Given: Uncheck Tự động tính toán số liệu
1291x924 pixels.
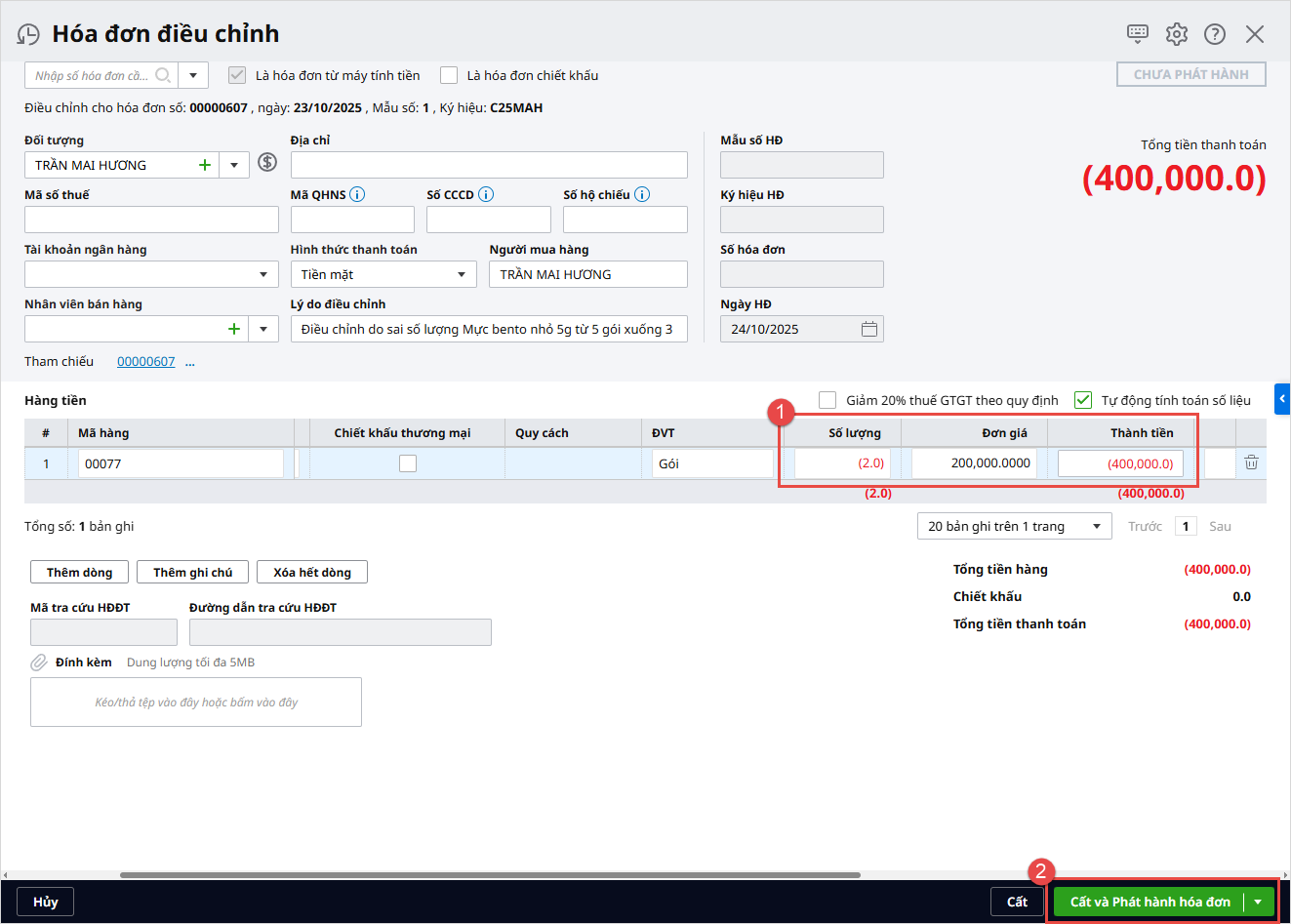Looking at the screenshot, I should click(x=1083, y=400).
